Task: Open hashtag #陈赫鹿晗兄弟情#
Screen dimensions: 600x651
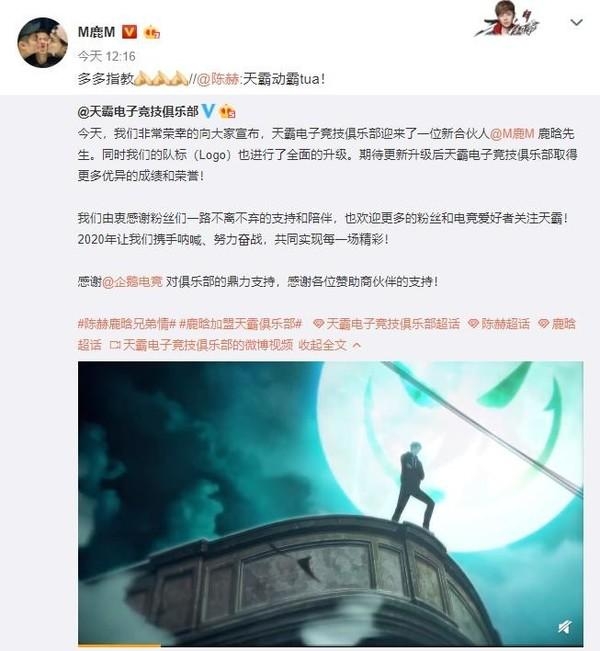Action: [x=127, y=323]
